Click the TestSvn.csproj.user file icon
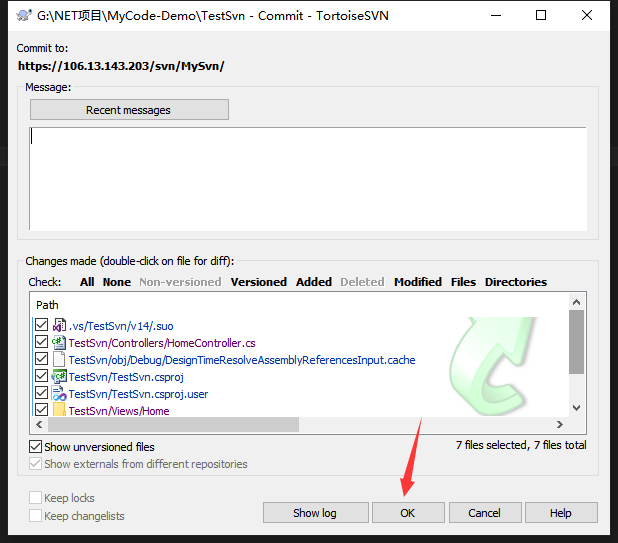 coord(59,393)
